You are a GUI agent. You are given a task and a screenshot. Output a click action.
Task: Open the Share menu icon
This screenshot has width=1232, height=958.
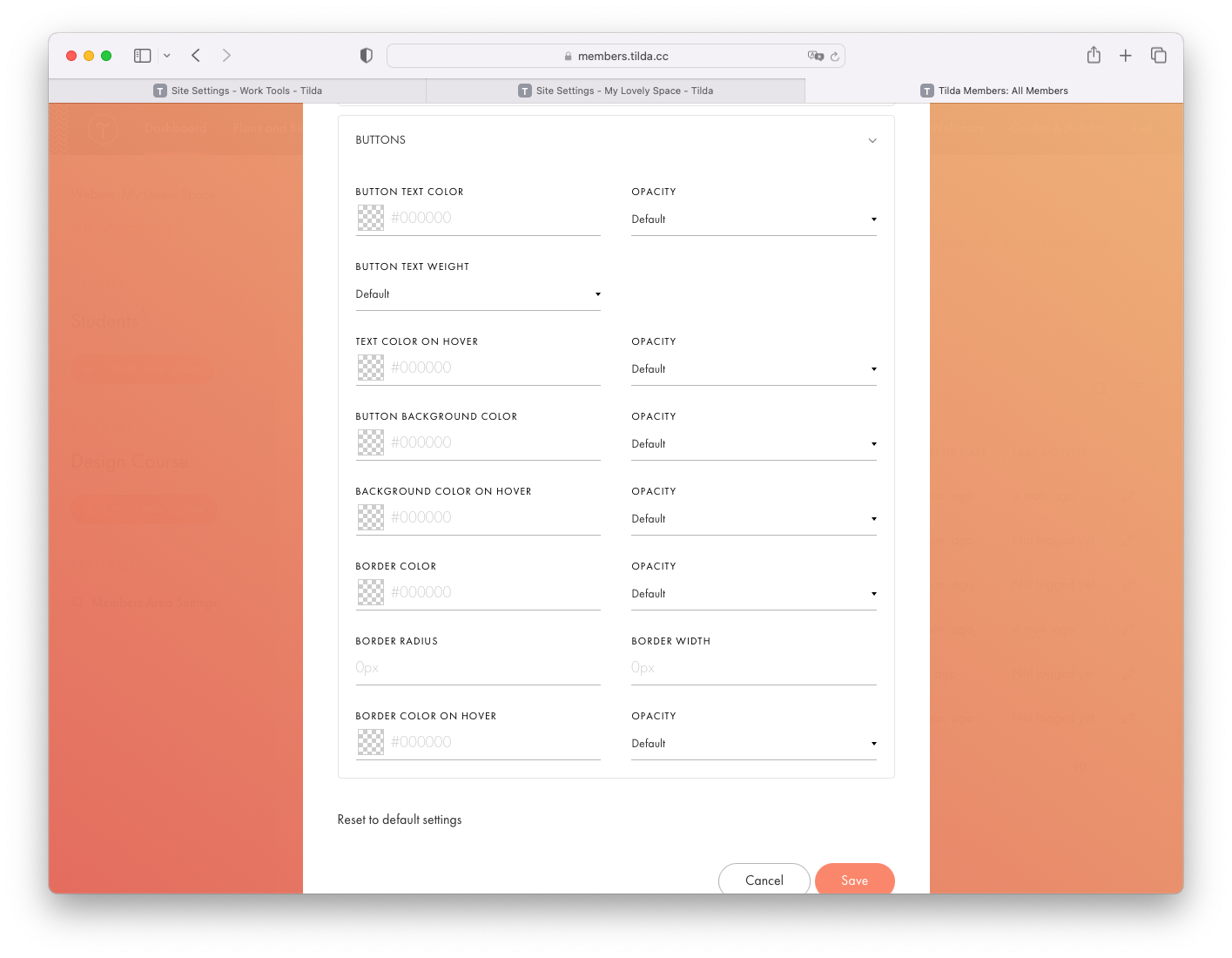tap(1094, 55)
